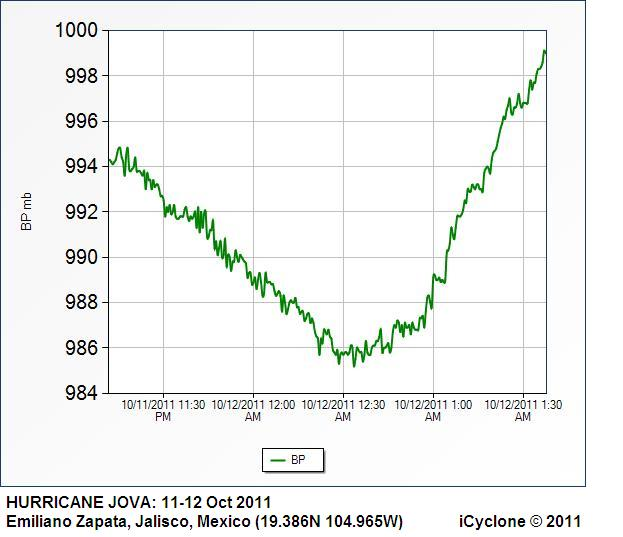Select the green BP legend line swatch
Screen dimensions: 623x537
pyautogui.click(x=278, y=460)
